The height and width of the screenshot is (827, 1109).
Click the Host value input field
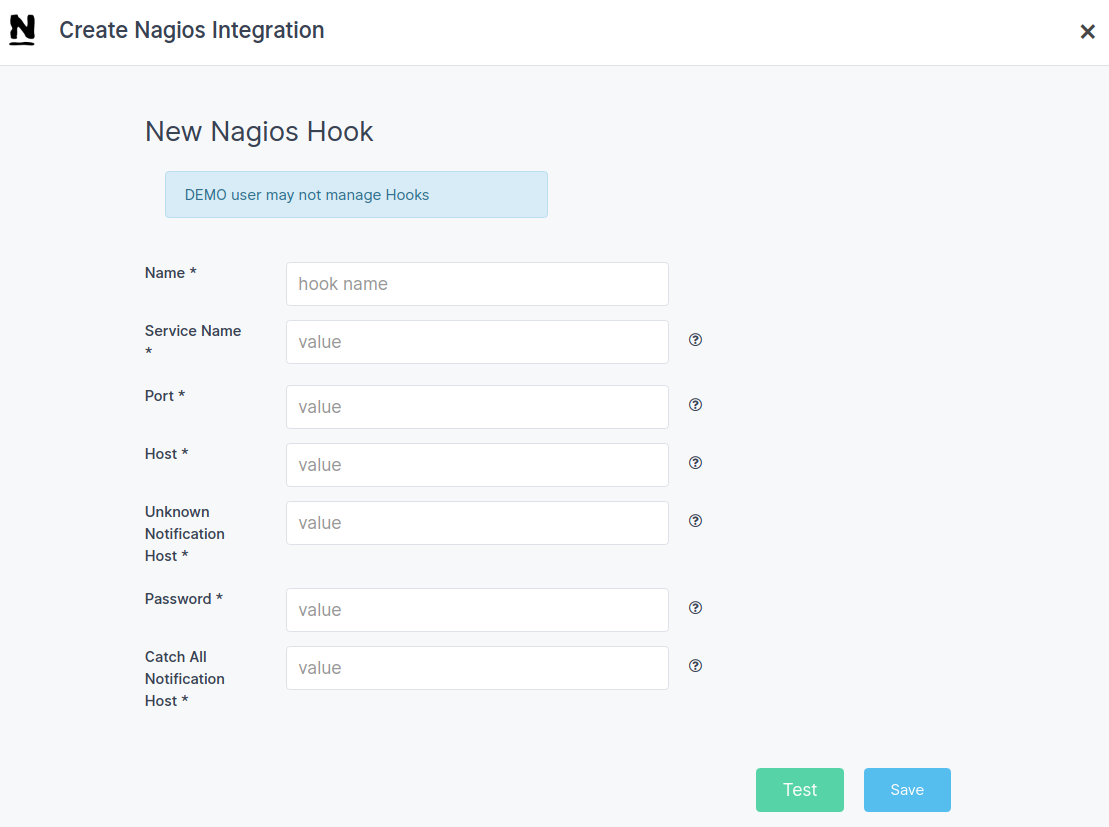click(x=477, y=465)
